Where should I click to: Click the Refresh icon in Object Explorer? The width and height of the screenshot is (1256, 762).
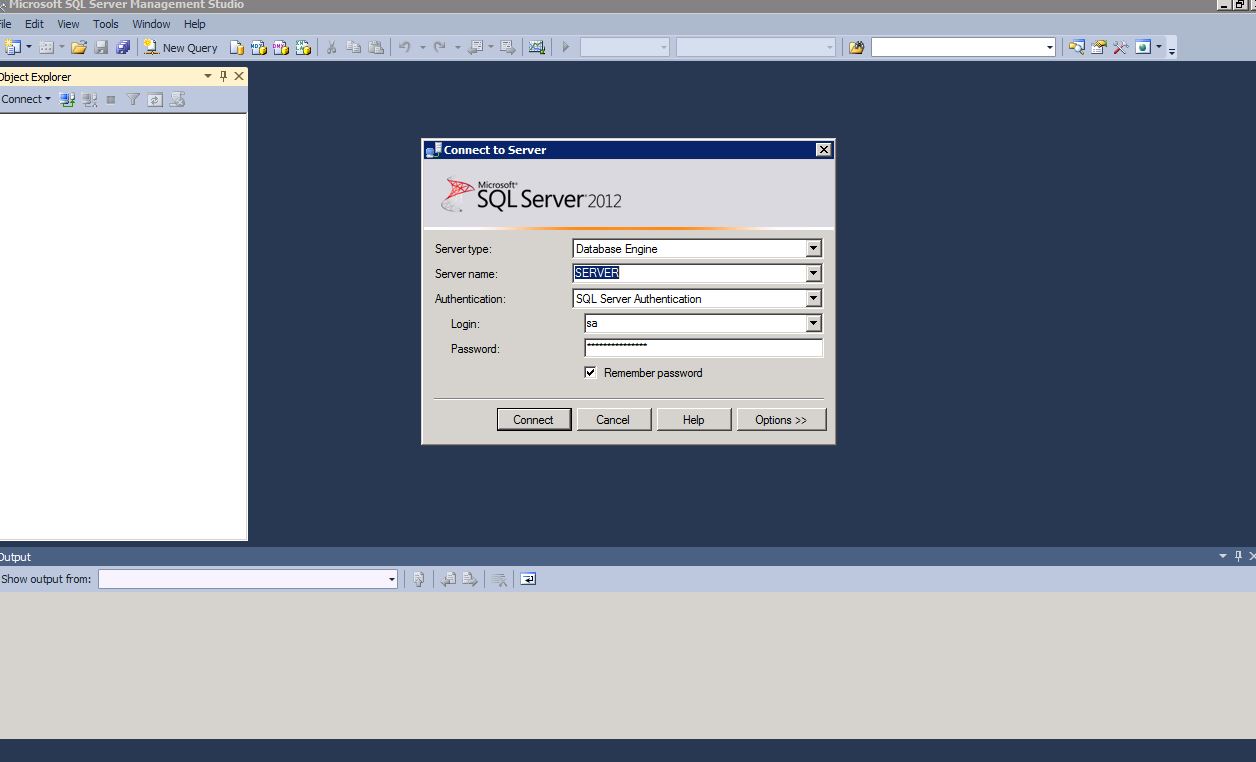click(155, 100)
